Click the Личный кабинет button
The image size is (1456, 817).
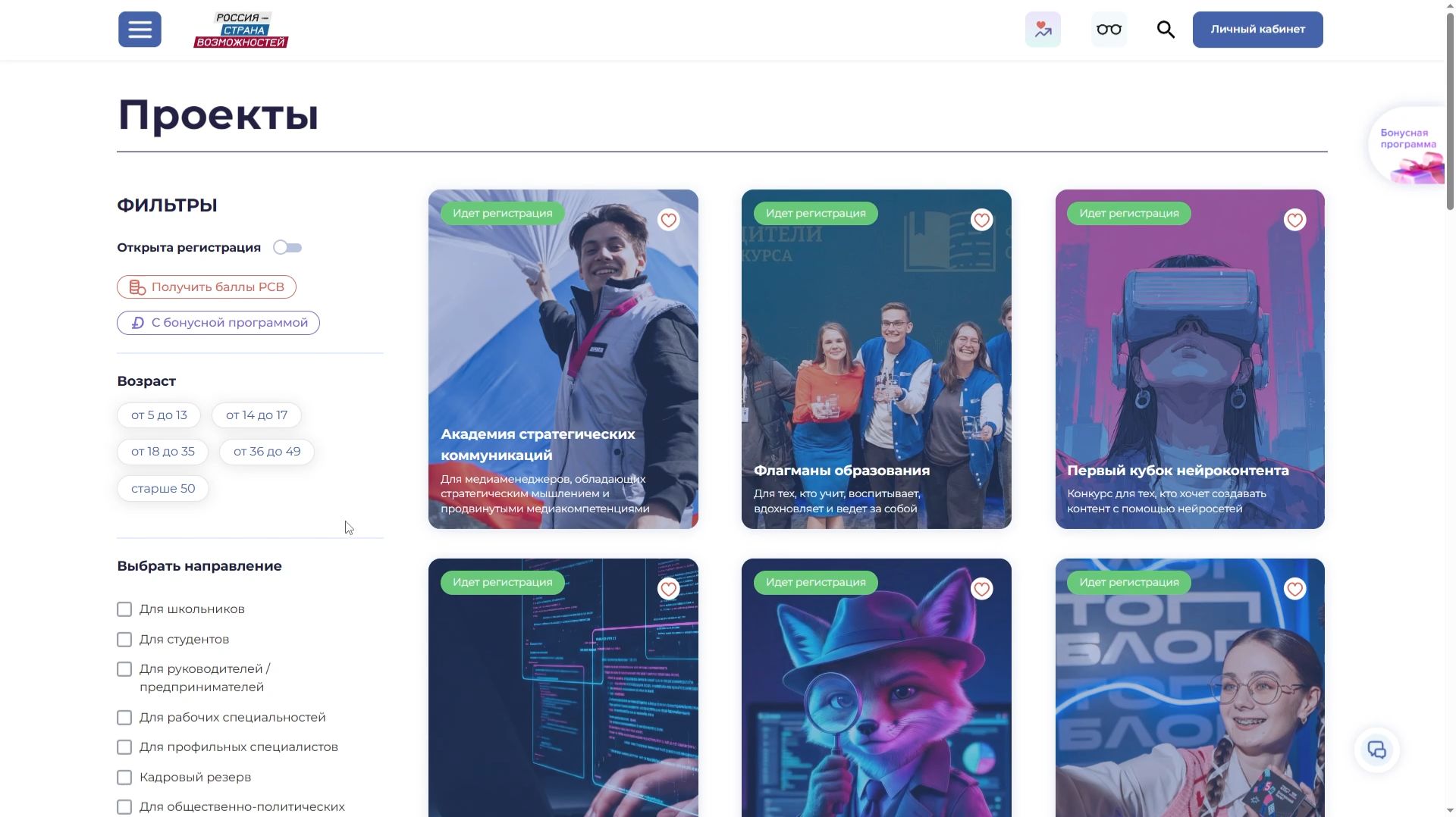tap(1257, 30)
